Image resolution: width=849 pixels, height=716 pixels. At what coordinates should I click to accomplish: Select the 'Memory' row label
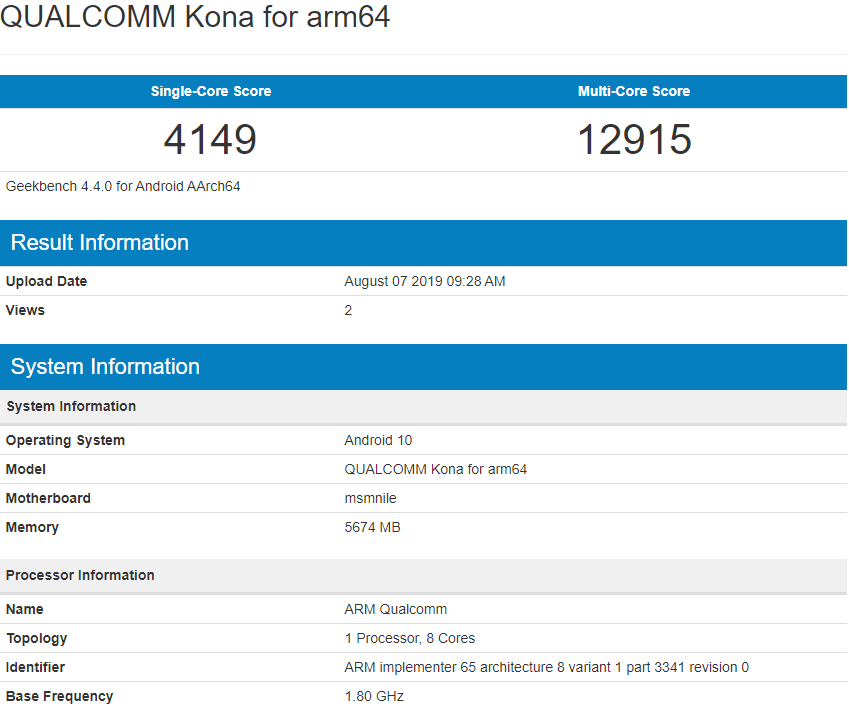click(32, 528)
